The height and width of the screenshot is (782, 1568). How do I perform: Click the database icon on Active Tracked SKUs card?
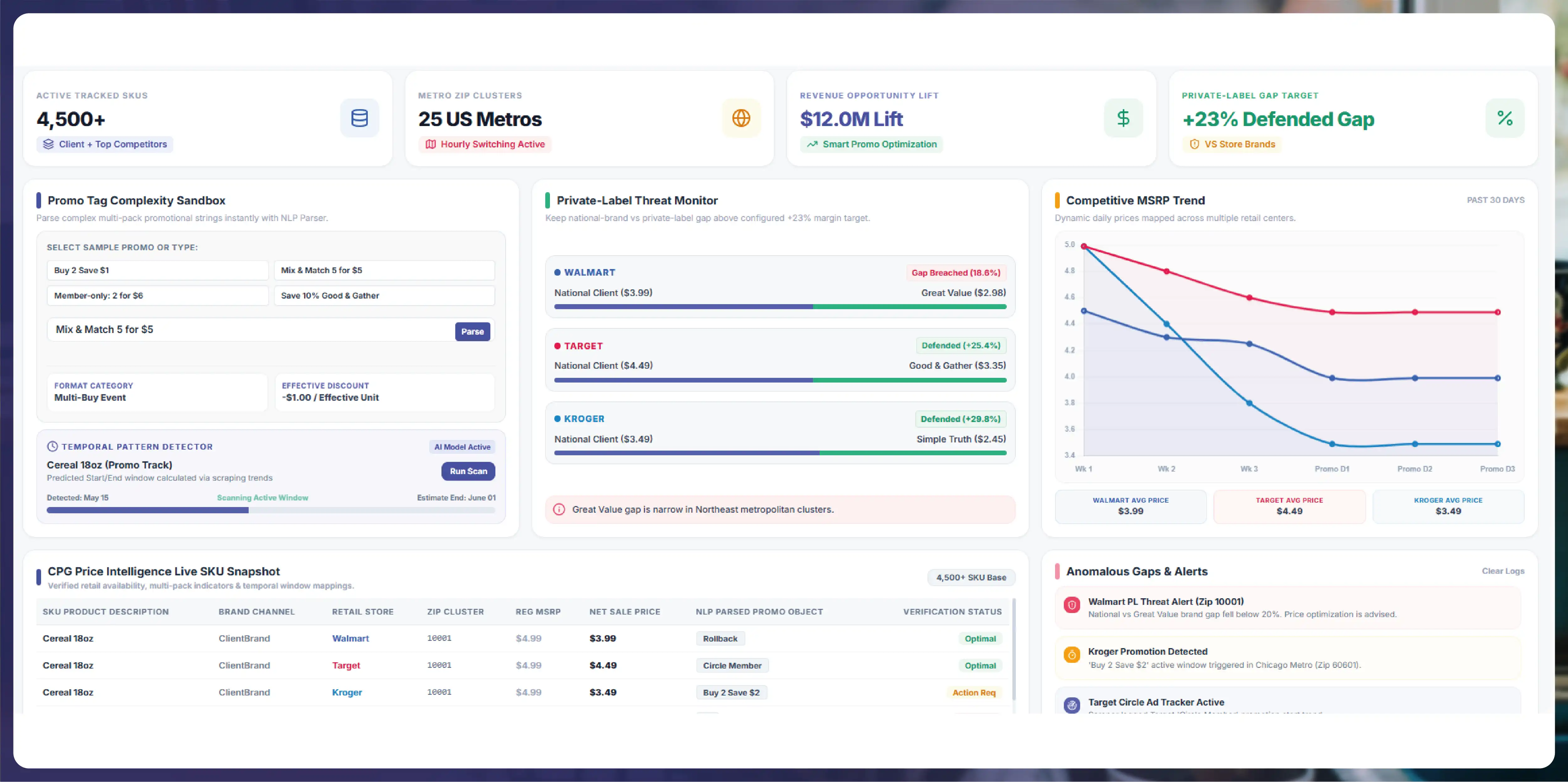pyautogui.click(x=359, y=118)
